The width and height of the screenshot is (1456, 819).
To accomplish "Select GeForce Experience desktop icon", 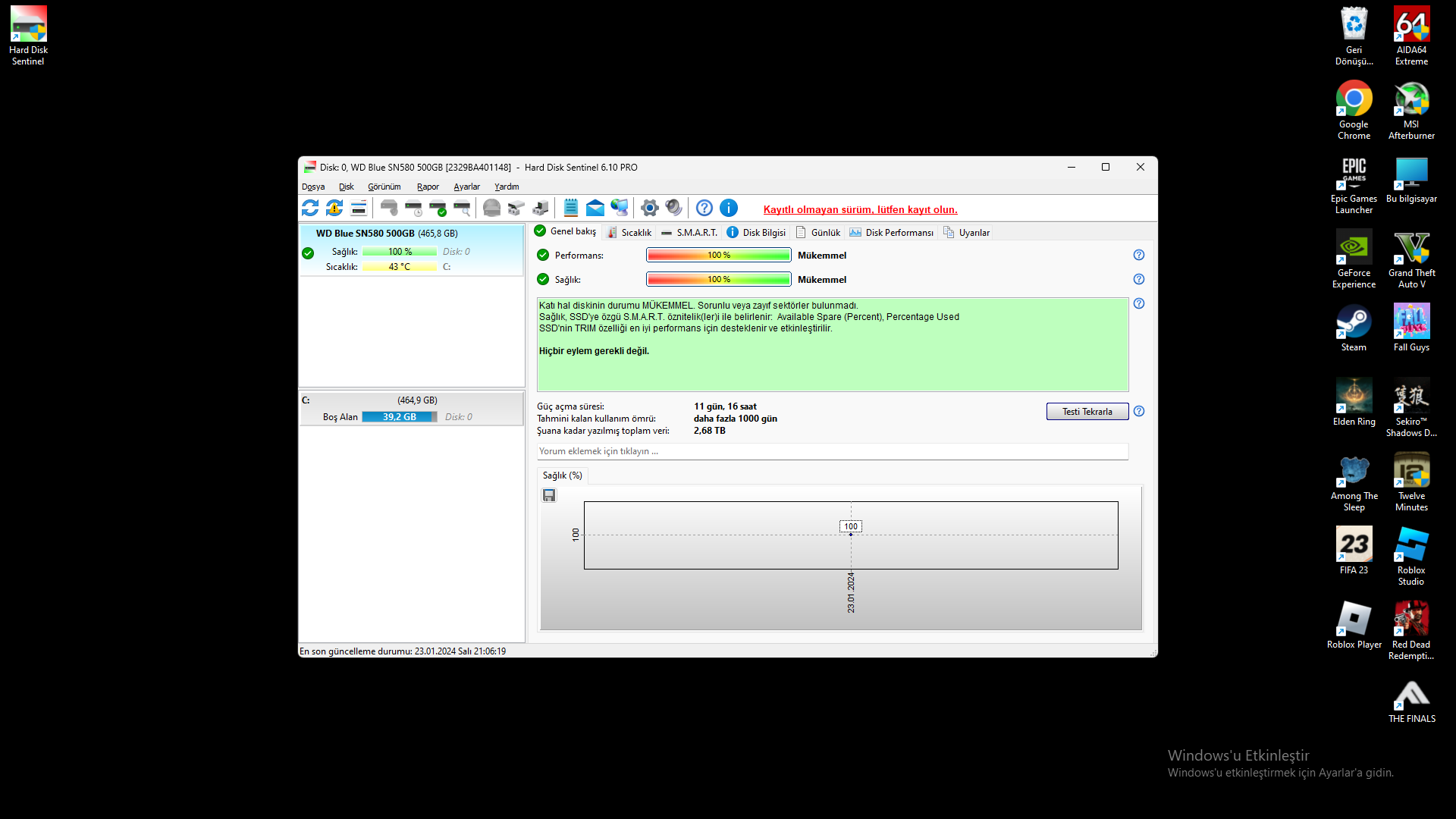I will [x=1354, y=259].
